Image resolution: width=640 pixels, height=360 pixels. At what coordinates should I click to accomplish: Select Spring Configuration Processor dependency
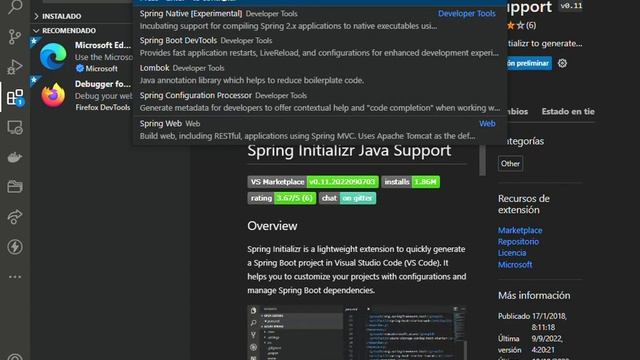[x=320, y=101]
